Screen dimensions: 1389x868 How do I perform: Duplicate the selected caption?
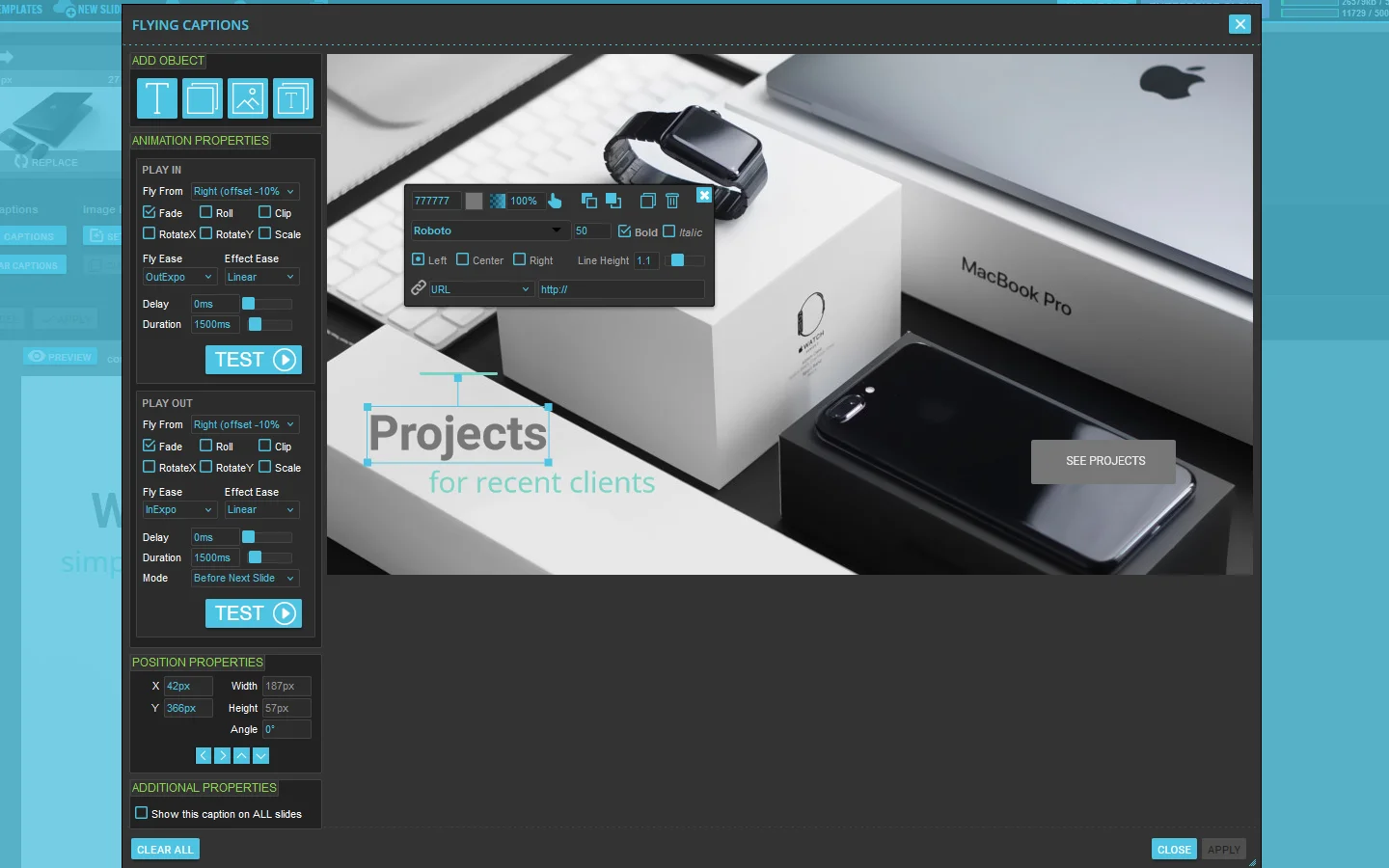pos(647,201)
